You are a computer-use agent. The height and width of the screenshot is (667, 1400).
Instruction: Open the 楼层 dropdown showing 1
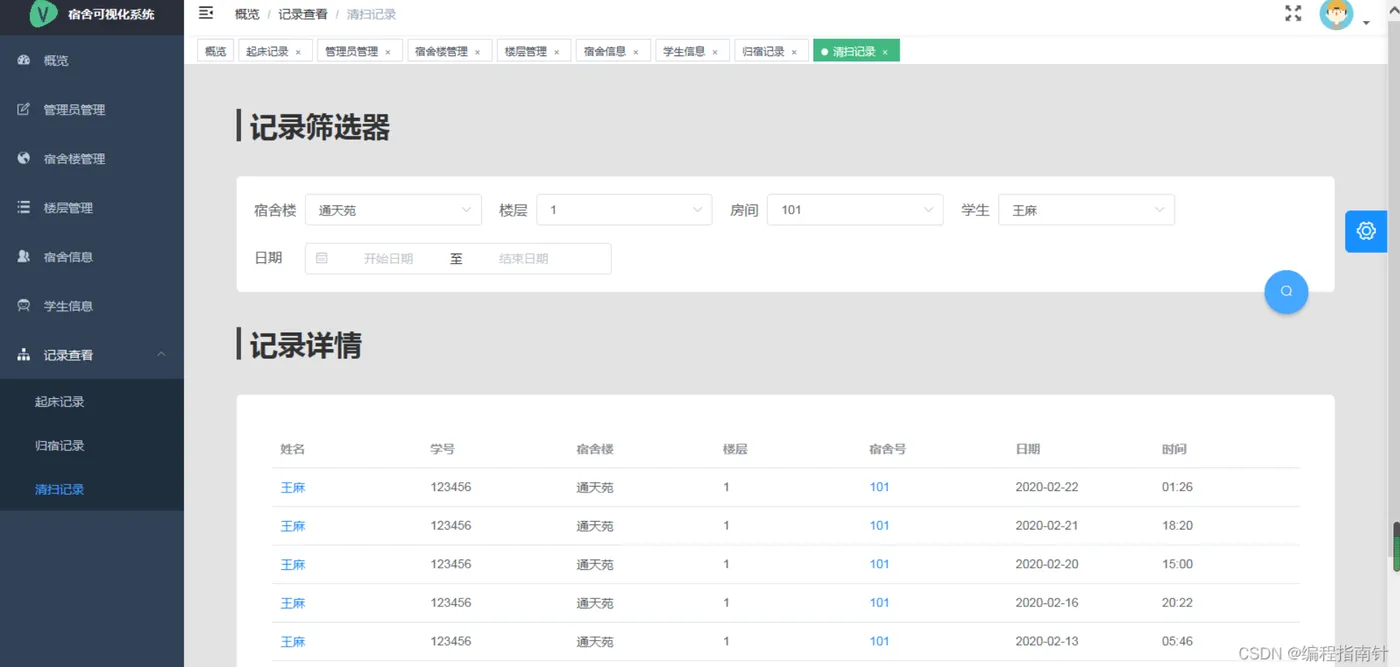pyautogui.click(x=625, y=210)
